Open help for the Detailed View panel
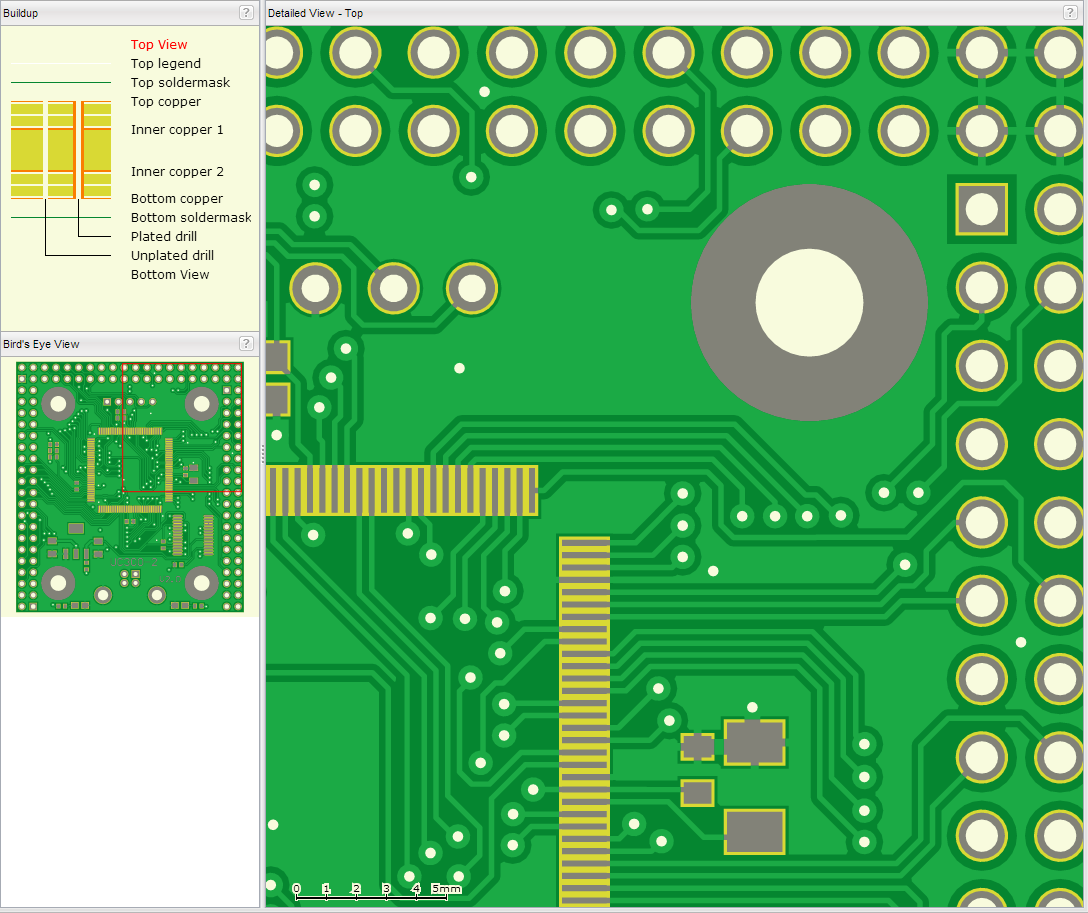This screenshot has width=1088, height=913. [1069, 12]
